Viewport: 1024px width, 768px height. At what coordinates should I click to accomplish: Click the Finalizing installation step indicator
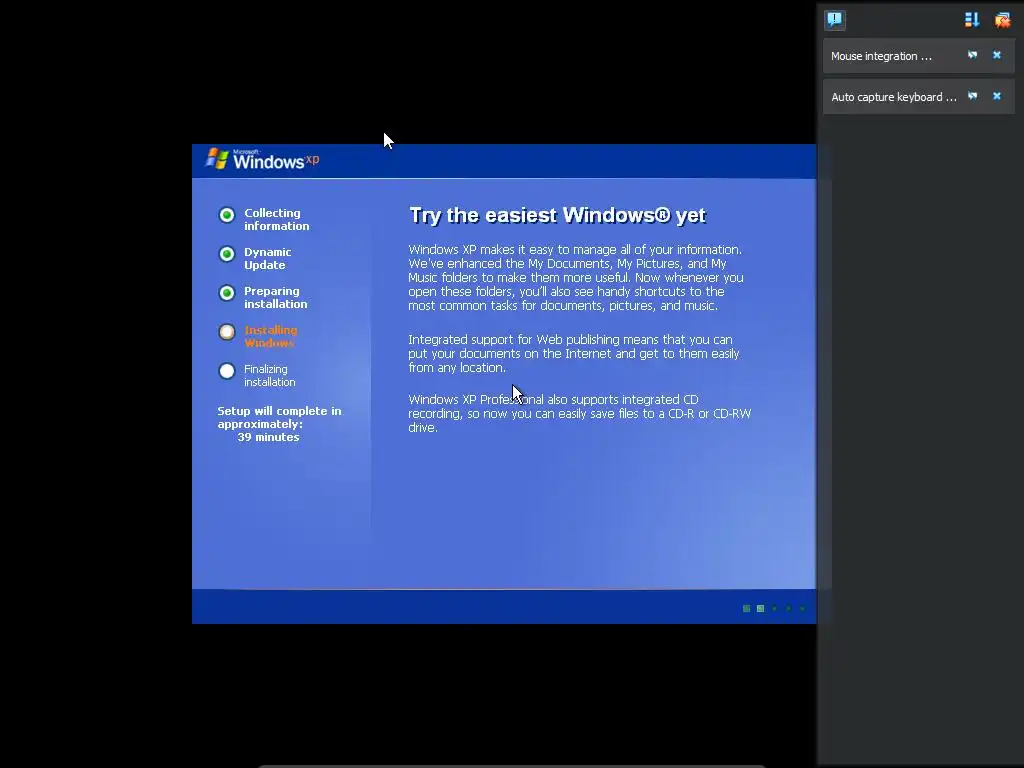click(x=227, y=371)
